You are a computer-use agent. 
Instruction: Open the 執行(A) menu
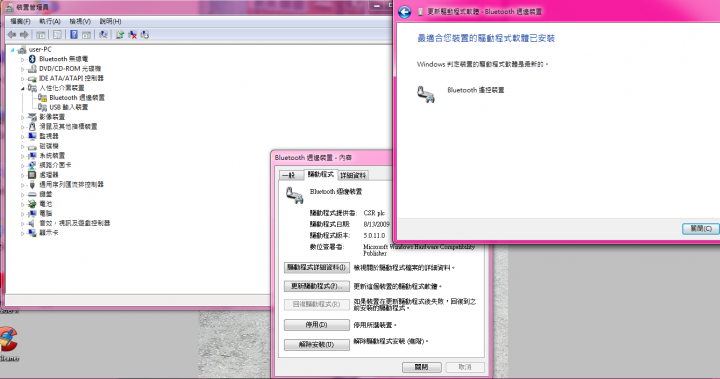click(50, 21)
